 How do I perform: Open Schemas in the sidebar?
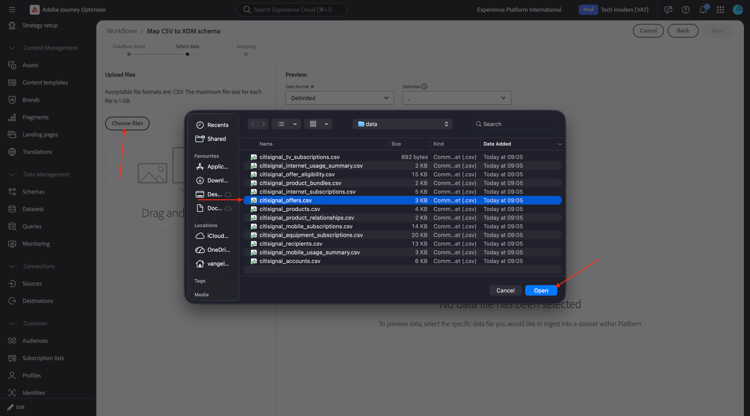pos(33,192)
